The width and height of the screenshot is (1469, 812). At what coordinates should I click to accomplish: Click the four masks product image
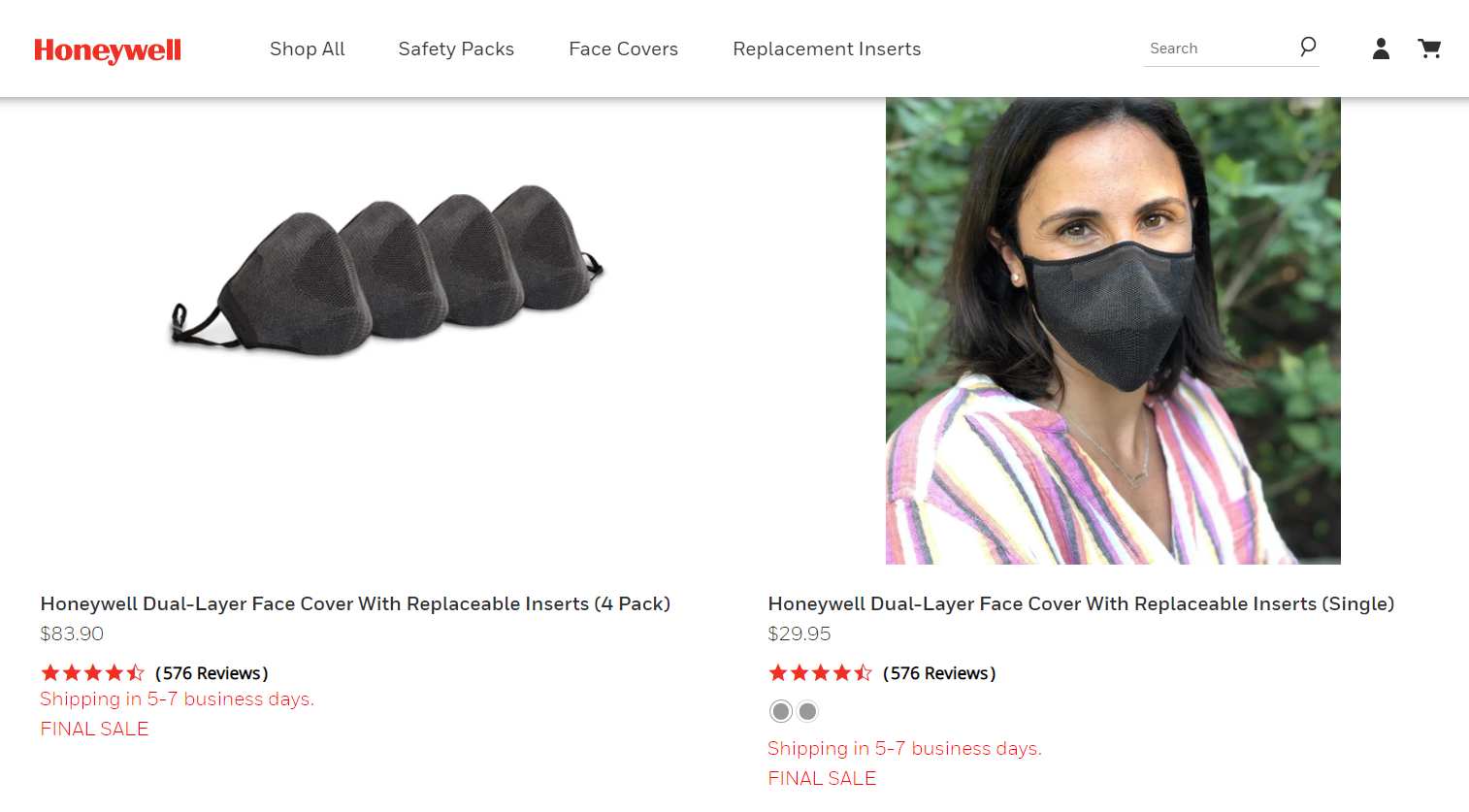tap(386, 270)
